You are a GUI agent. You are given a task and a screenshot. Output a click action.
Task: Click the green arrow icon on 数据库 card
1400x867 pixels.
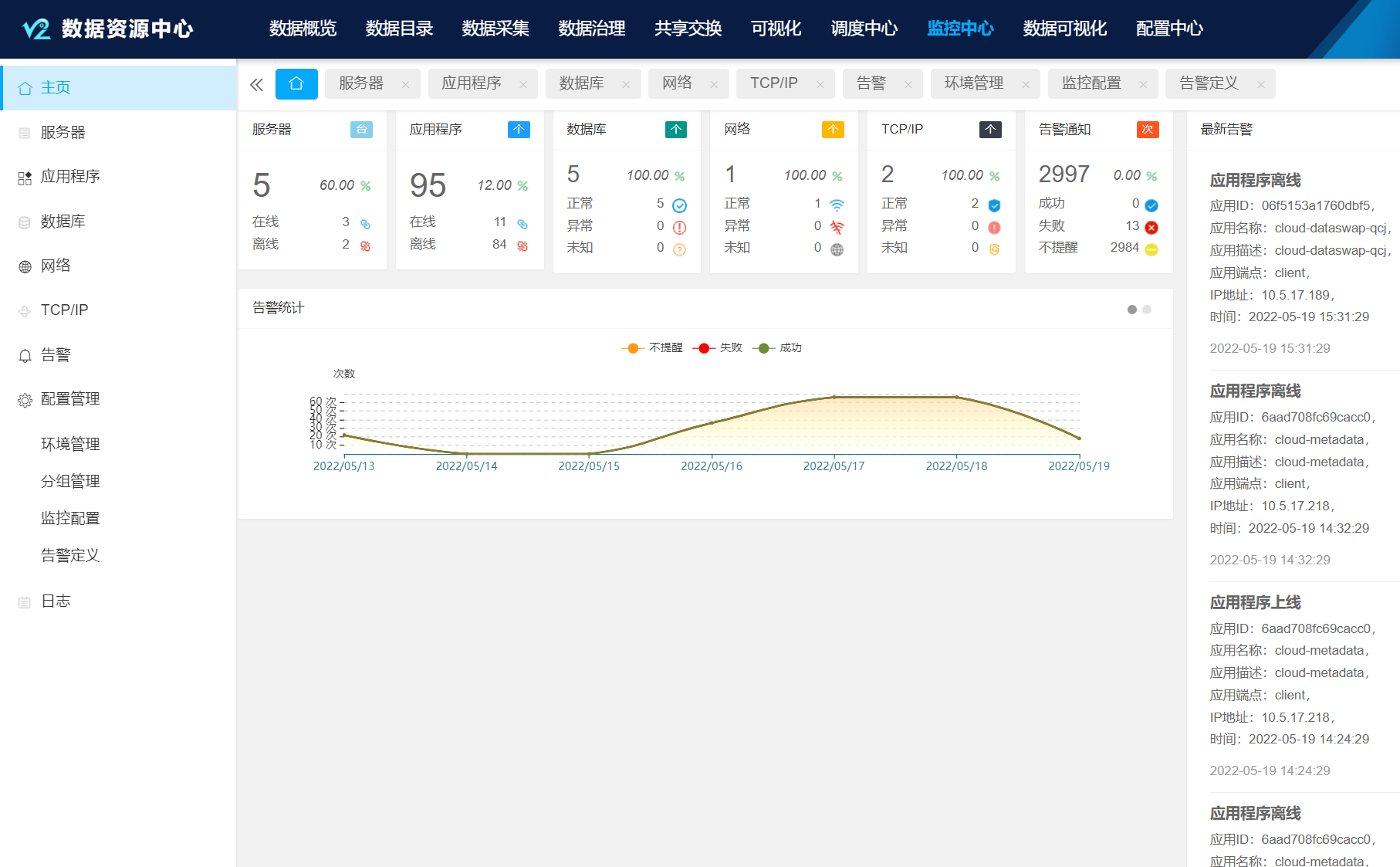pyautogui.click(x=676, y=130)
